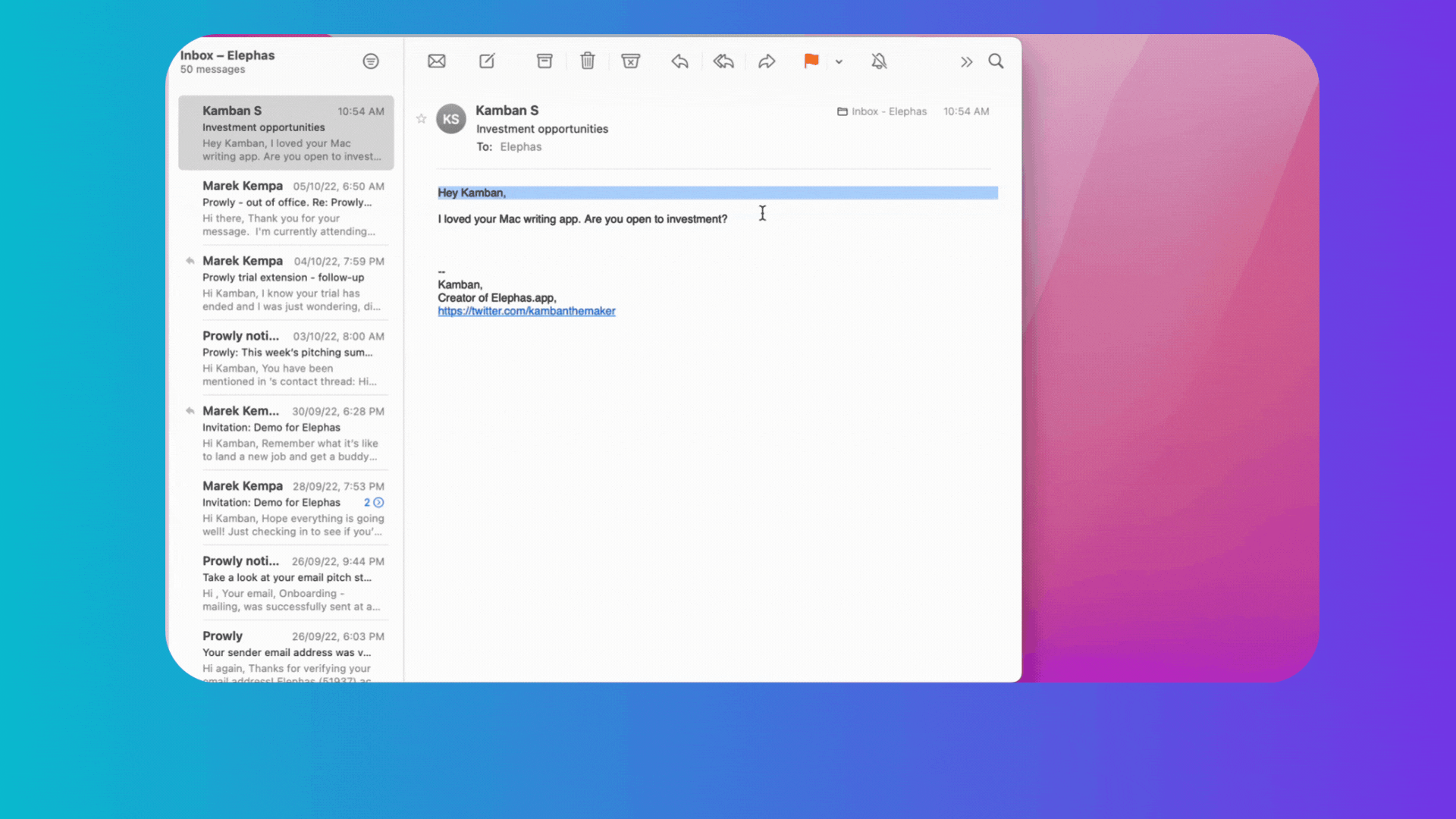
Task: Click the 50 messages count label
Action: pos(213,70)
